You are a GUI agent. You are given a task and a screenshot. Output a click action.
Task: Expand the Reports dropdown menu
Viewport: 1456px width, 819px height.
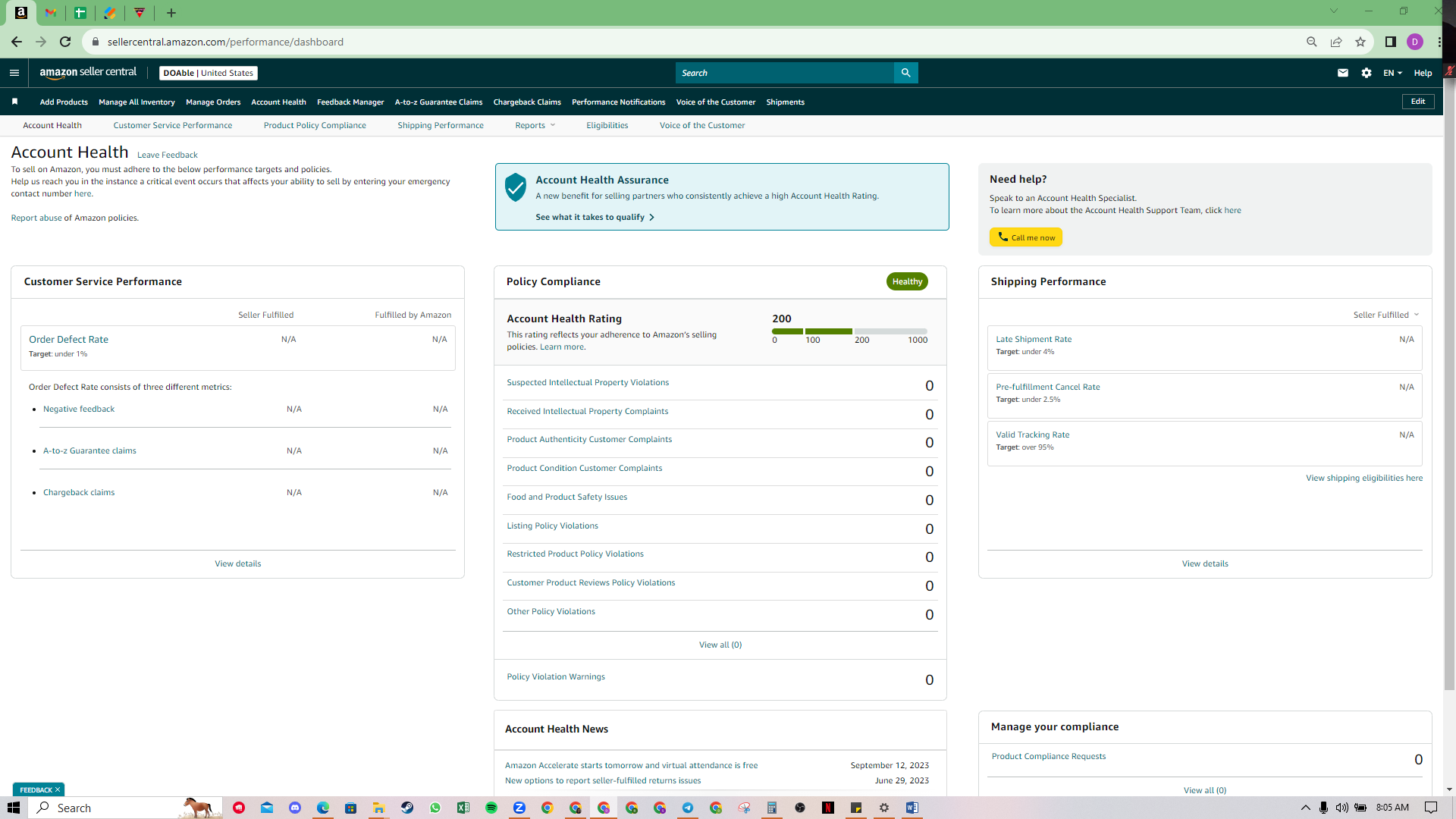coord(535,125)
